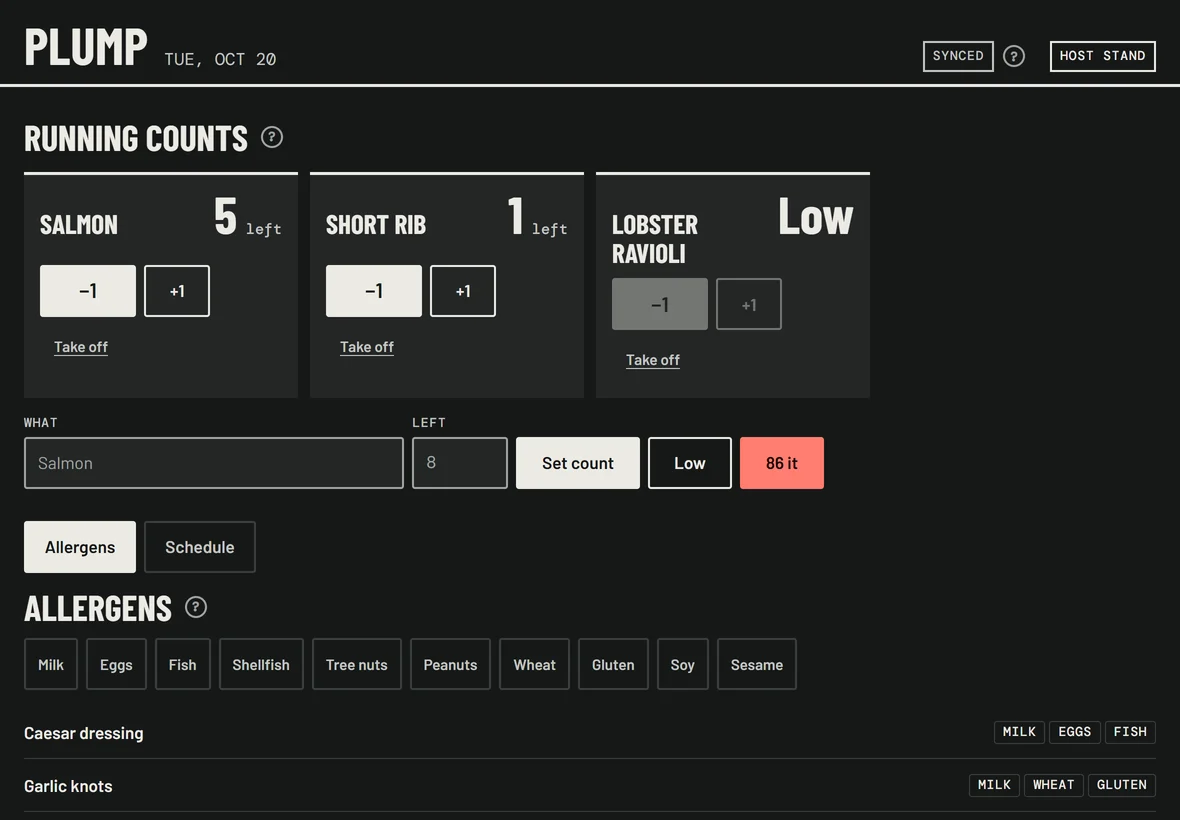The image size is (1180, 820).
Task: Focus the Left quantity field
Action: coord(460,463)
